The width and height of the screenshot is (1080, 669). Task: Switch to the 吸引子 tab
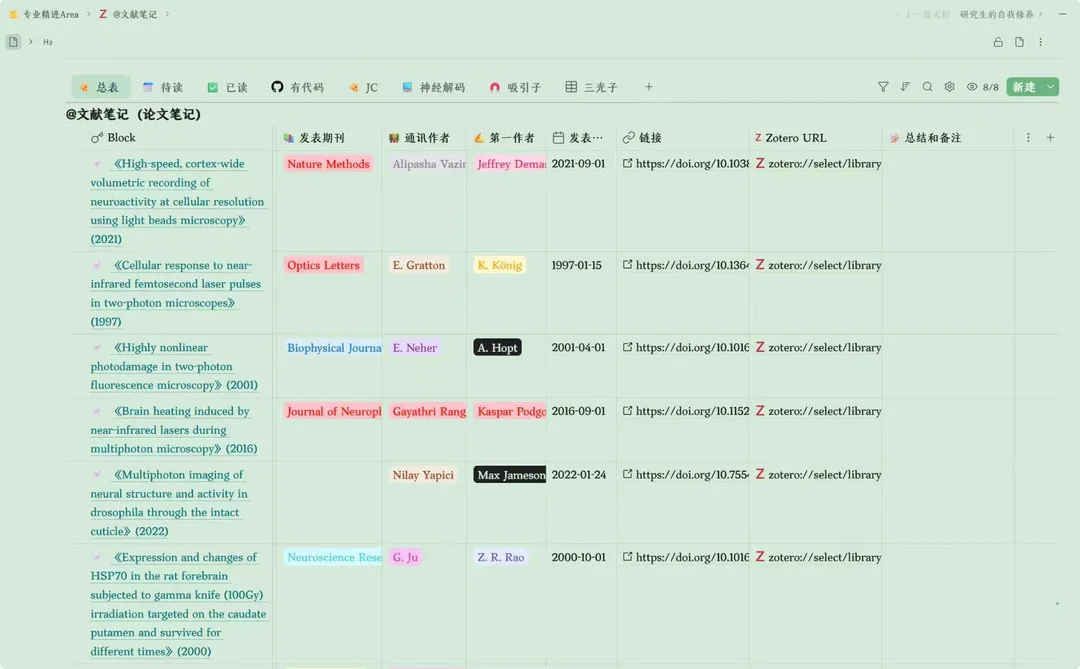[515, 87]
